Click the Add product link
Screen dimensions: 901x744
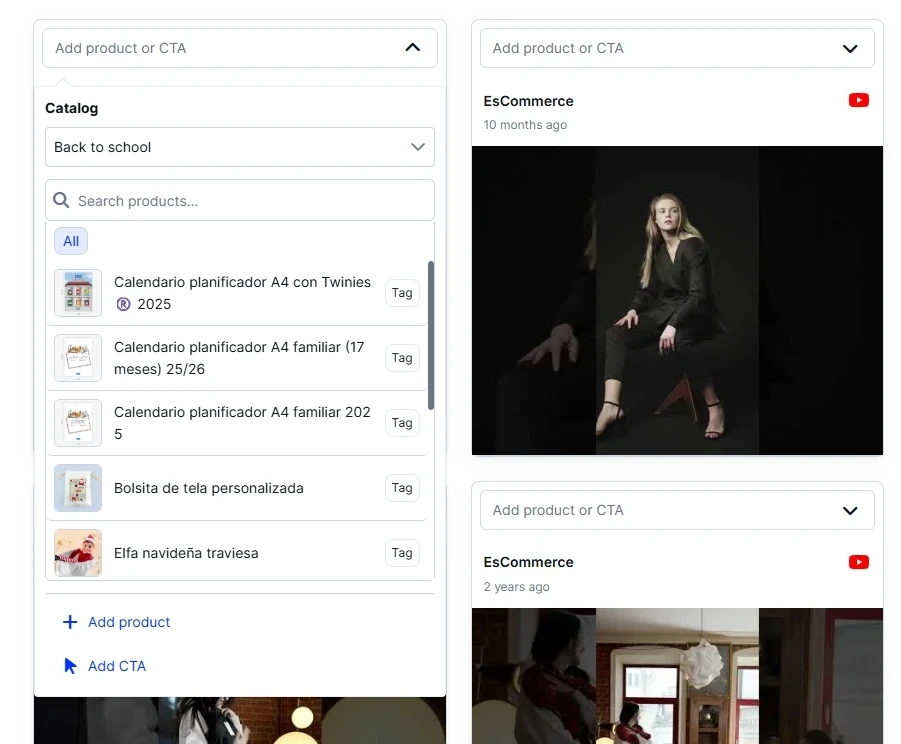[x=129, y=622]
